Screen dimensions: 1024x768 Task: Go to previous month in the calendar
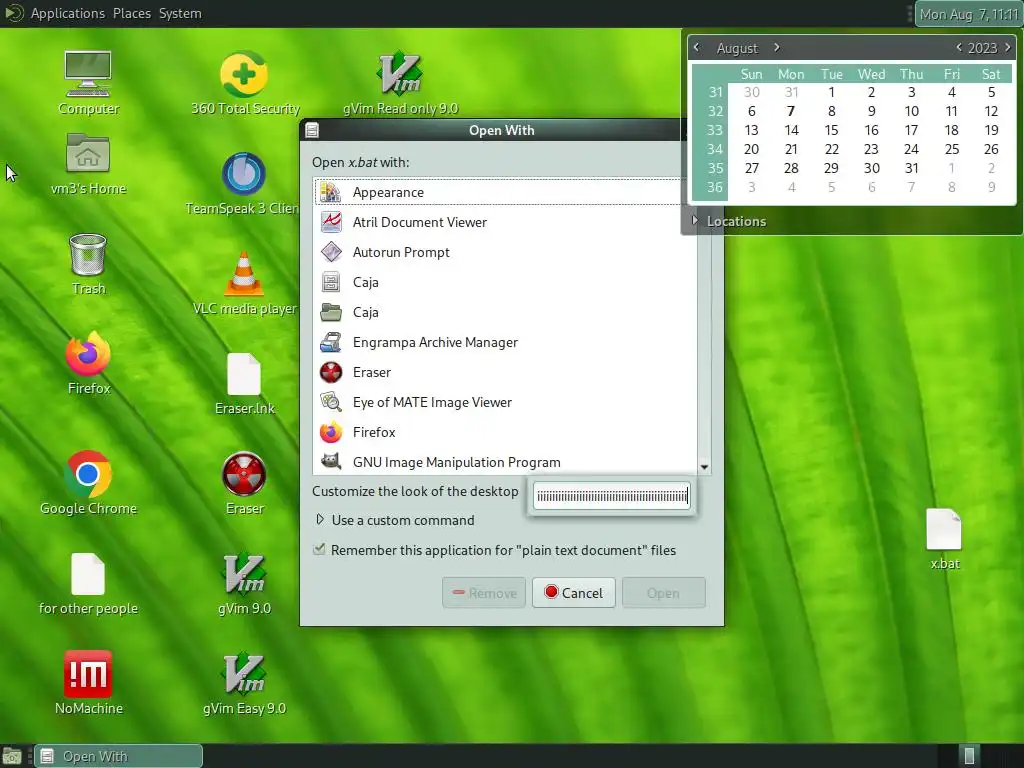[696, 47]
